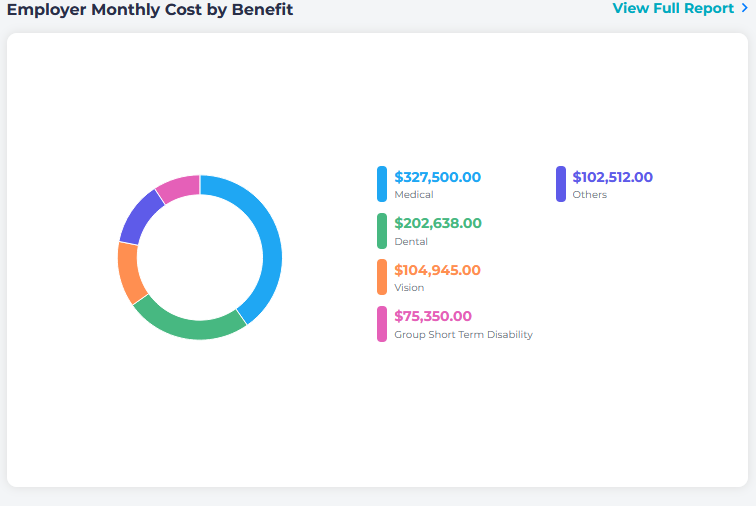Image resolution: width=756 pixels, height=506 pixels.
Task: Select the green Dental donut segment
Action: [x=190, y=322]
